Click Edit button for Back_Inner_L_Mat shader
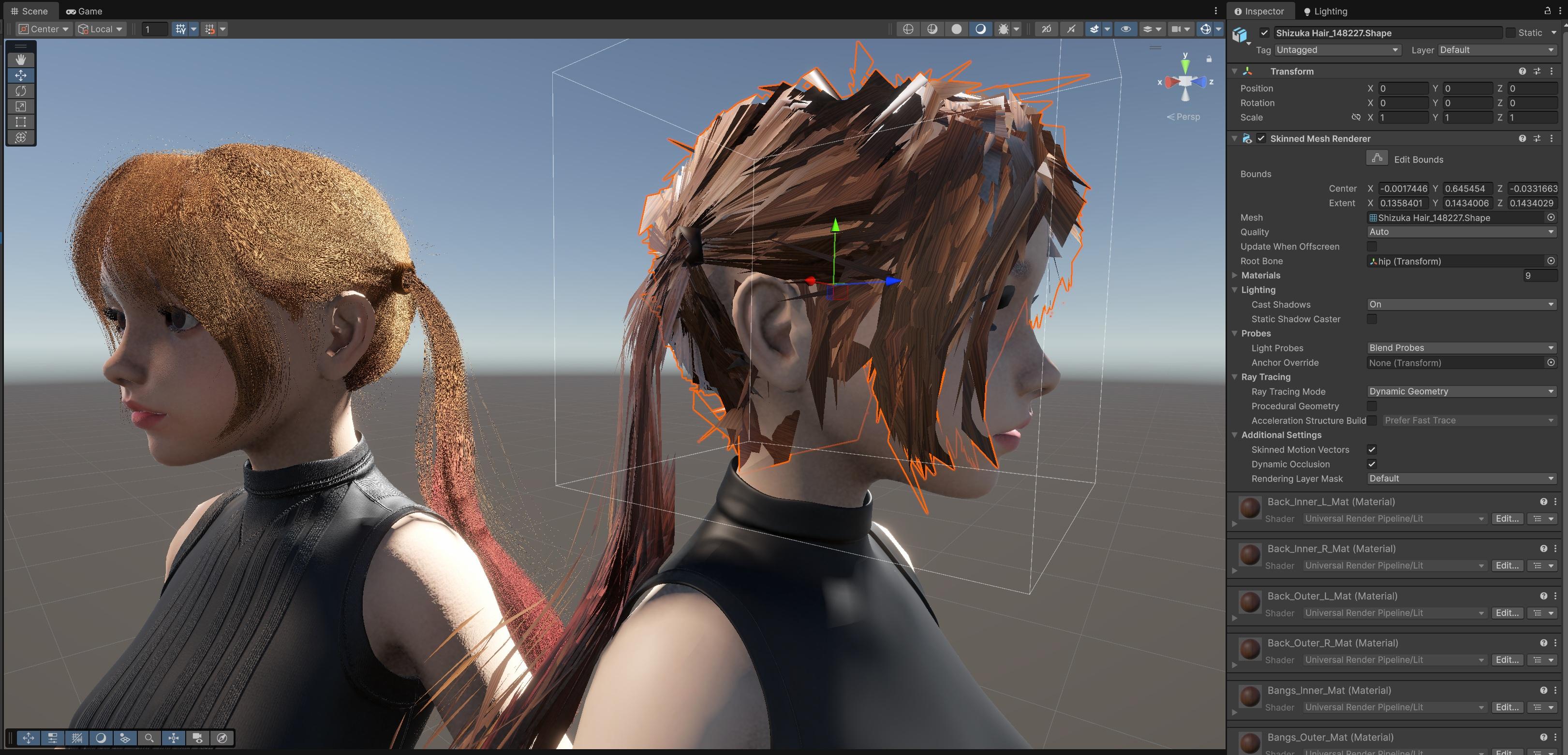This screenshot has height=755, width=1568. tap(1507, 519)
